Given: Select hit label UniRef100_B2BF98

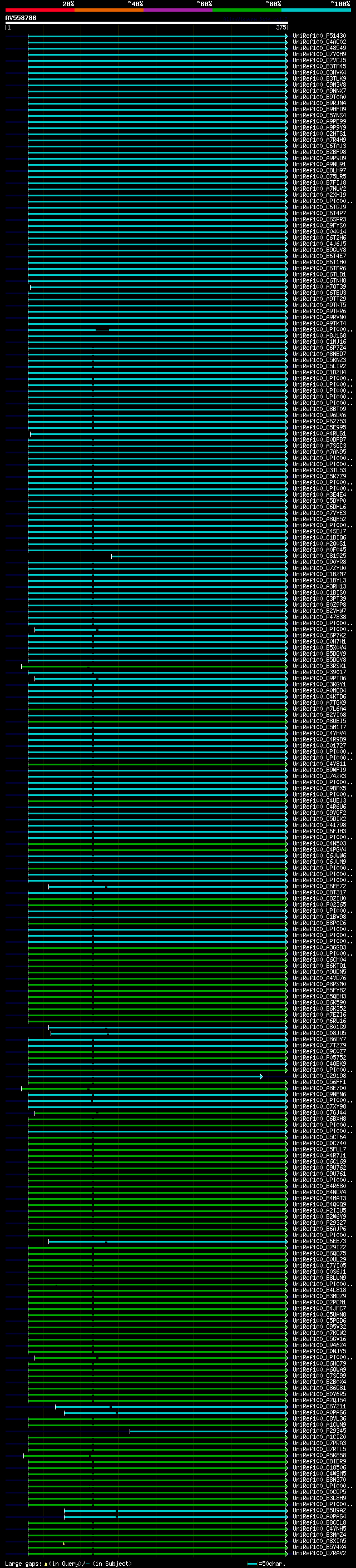Looking at the screenshot, I should [x=319, y=152].
